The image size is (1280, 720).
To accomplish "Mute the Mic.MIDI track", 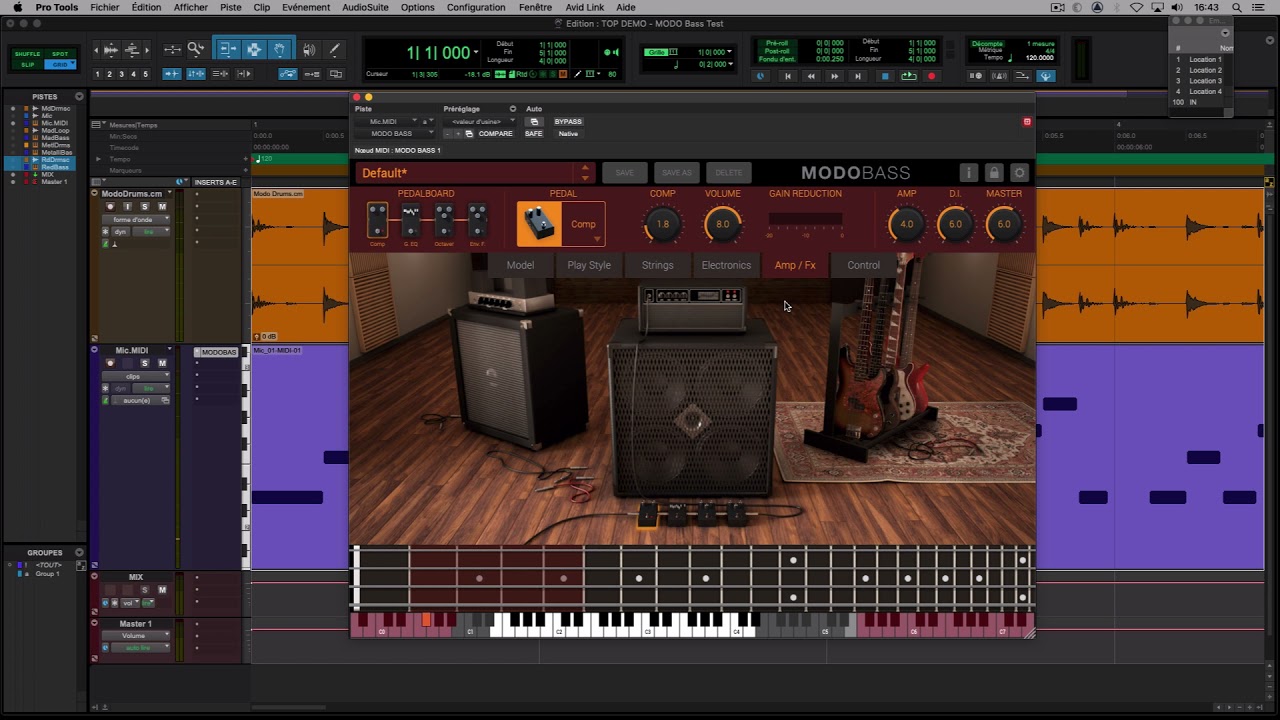I will click(x=162, y=363).
